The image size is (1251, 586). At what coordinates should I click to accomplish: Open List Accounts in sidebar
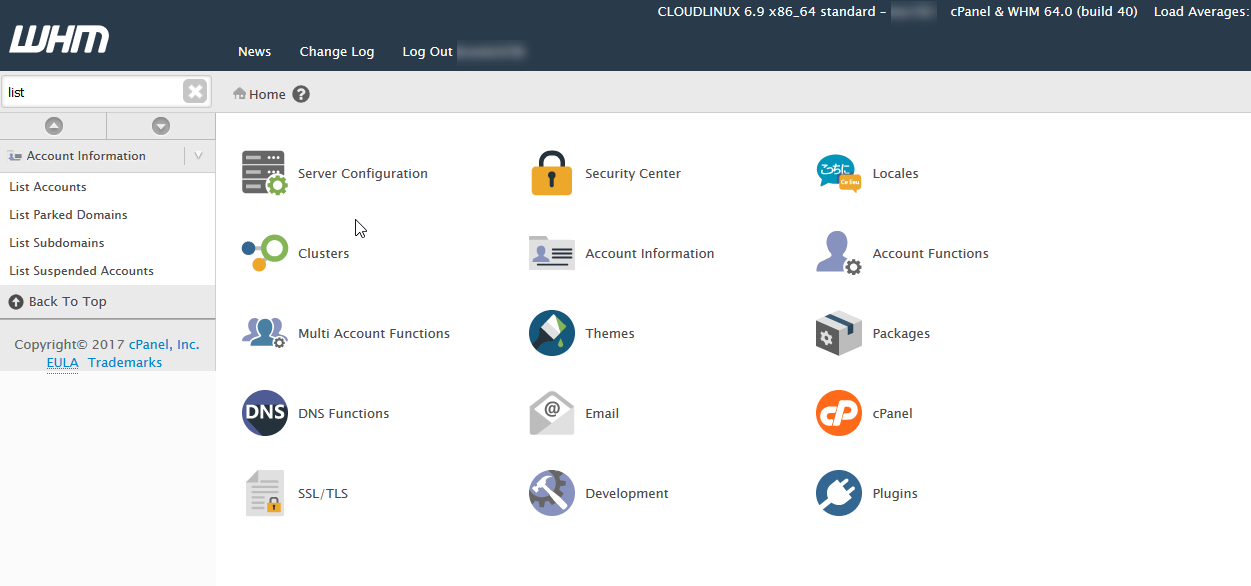pyautogui.click(x=48, y=187)
